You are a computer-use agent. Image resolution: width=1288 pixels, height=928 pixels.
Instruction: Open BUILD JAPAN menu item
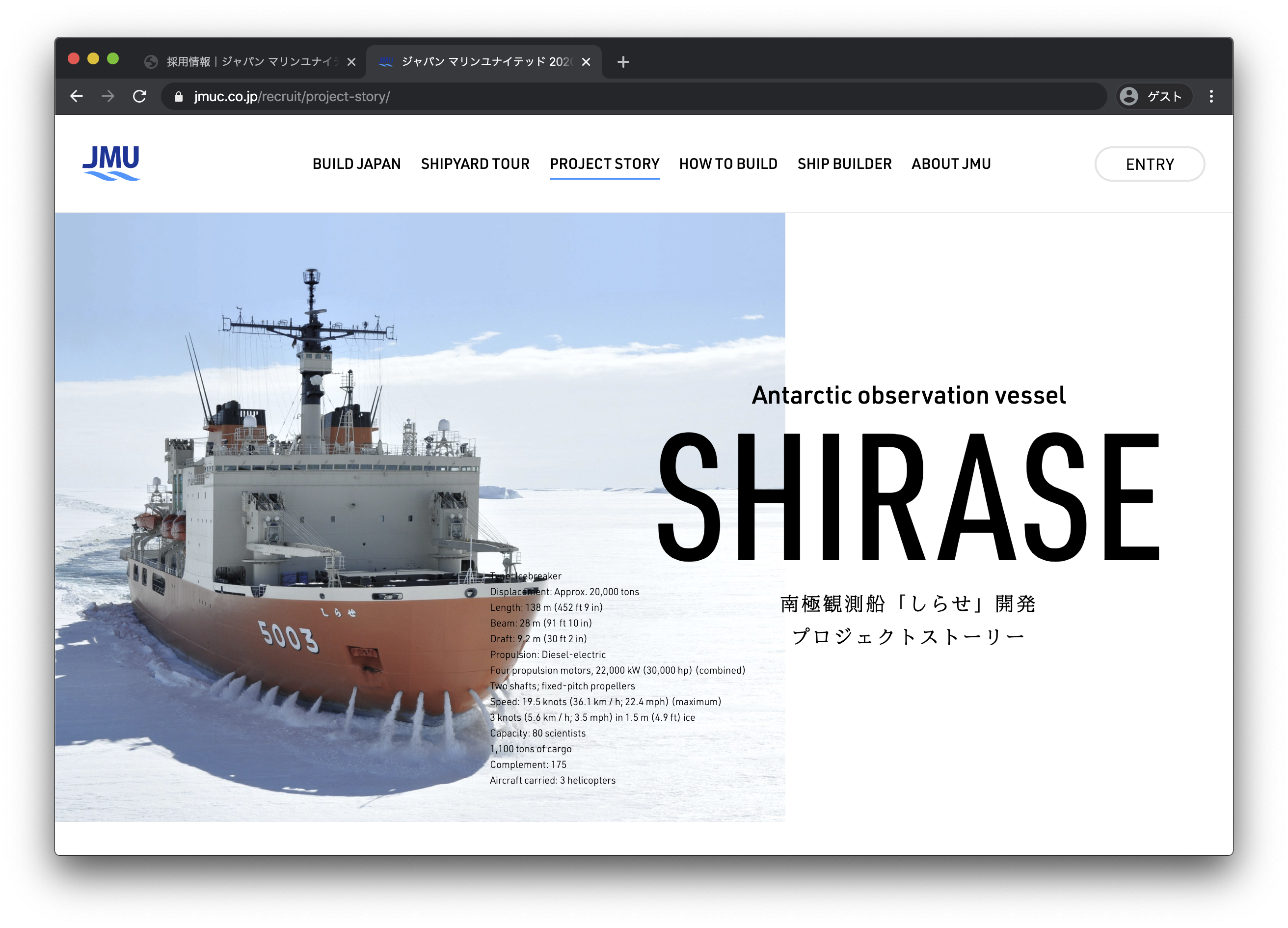pyautogui.click(x=357, y=164)
